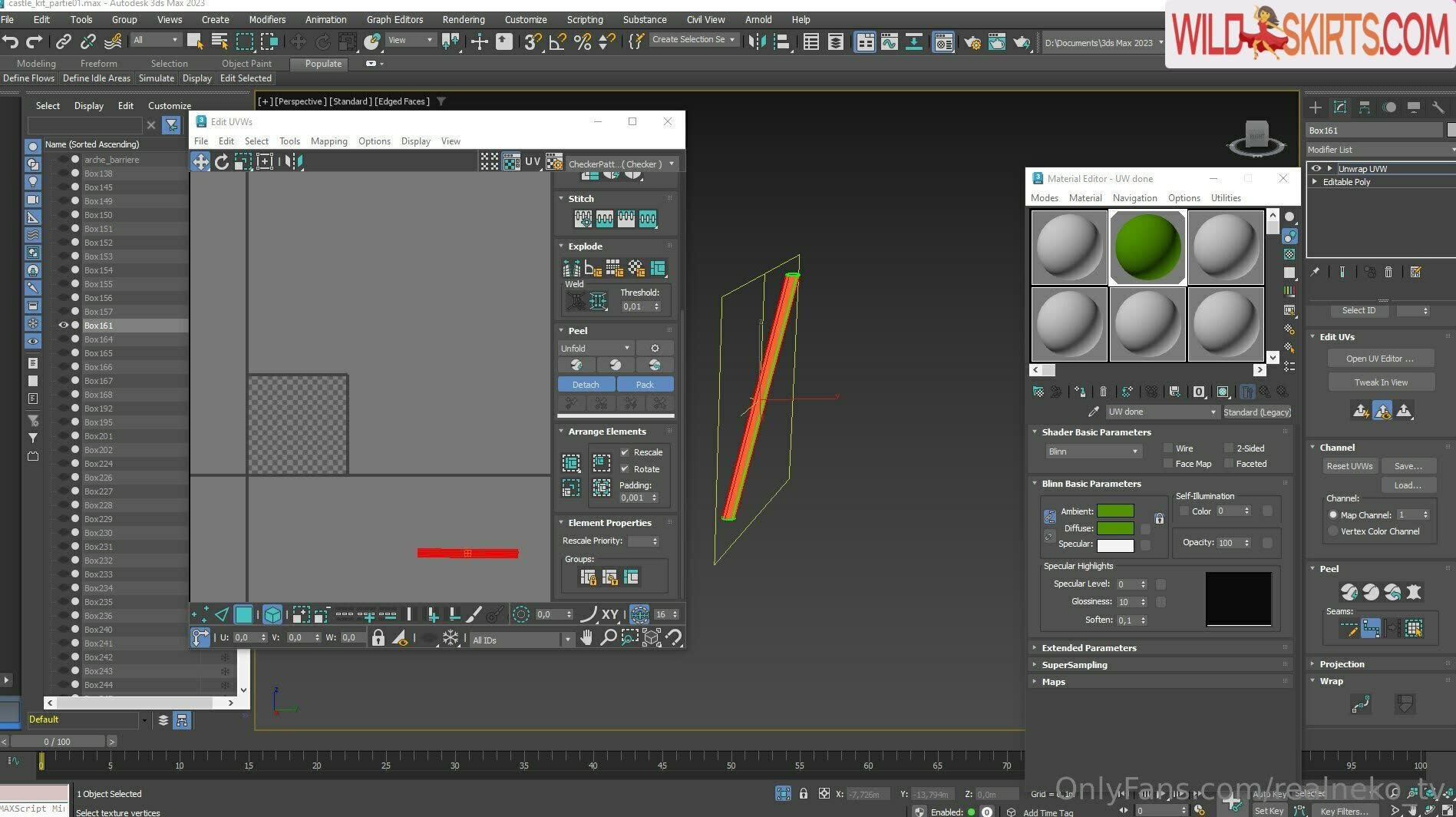Image resolution: width=1456 pixels, height=817 pixels.
Task: Enable the Face Map checkbox
Action: [1168, 464]
